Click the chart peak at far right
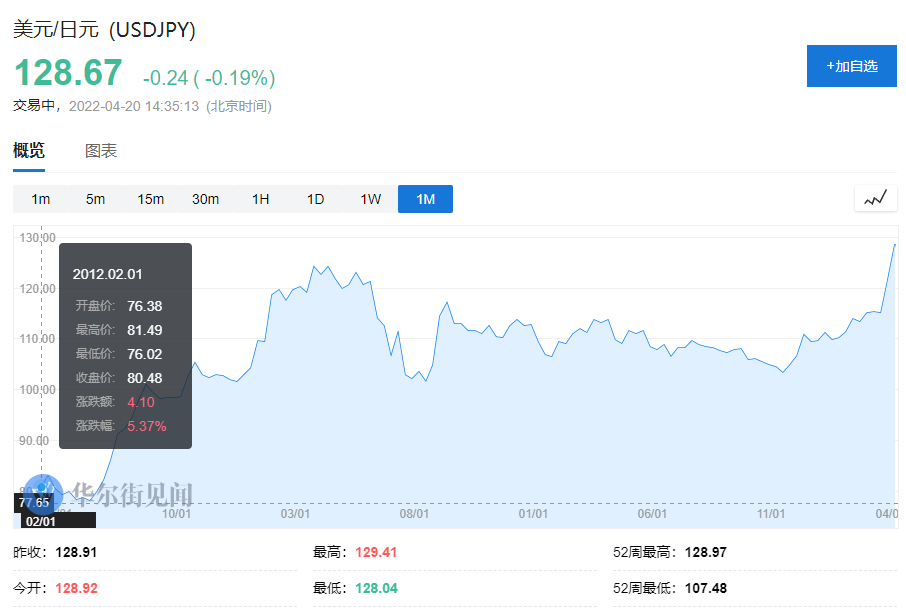The image size is (906, 616). (894, 245)
